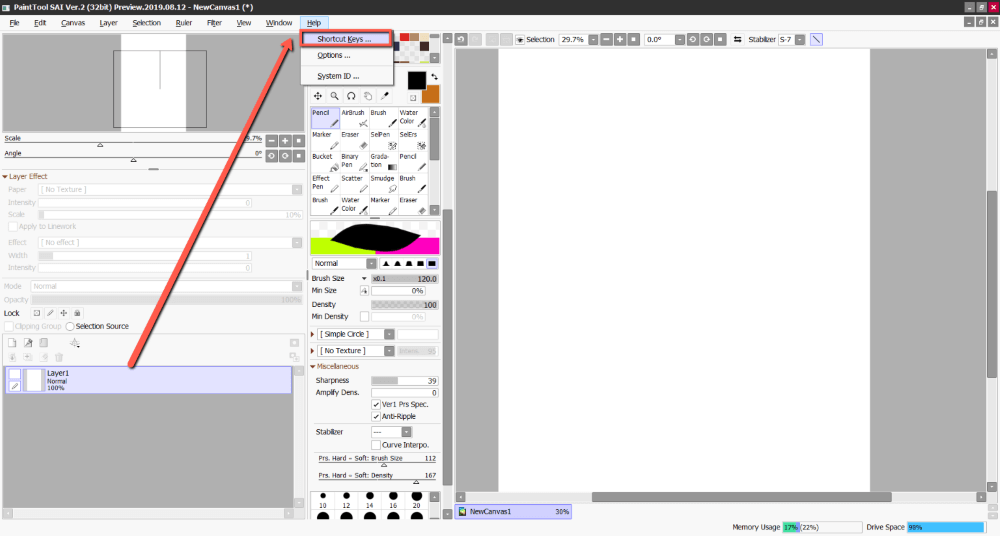Switch to the NewCanvas1 document tab
The height and width of the screenshot is (536, 1000).
513,512
